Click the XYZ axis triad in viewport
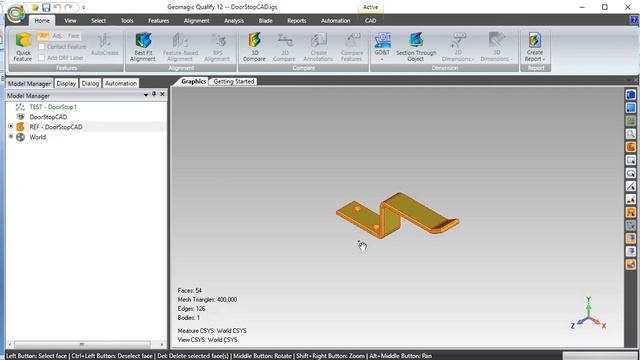The width and height of the screenshot is (640, 360). point(589,314)
